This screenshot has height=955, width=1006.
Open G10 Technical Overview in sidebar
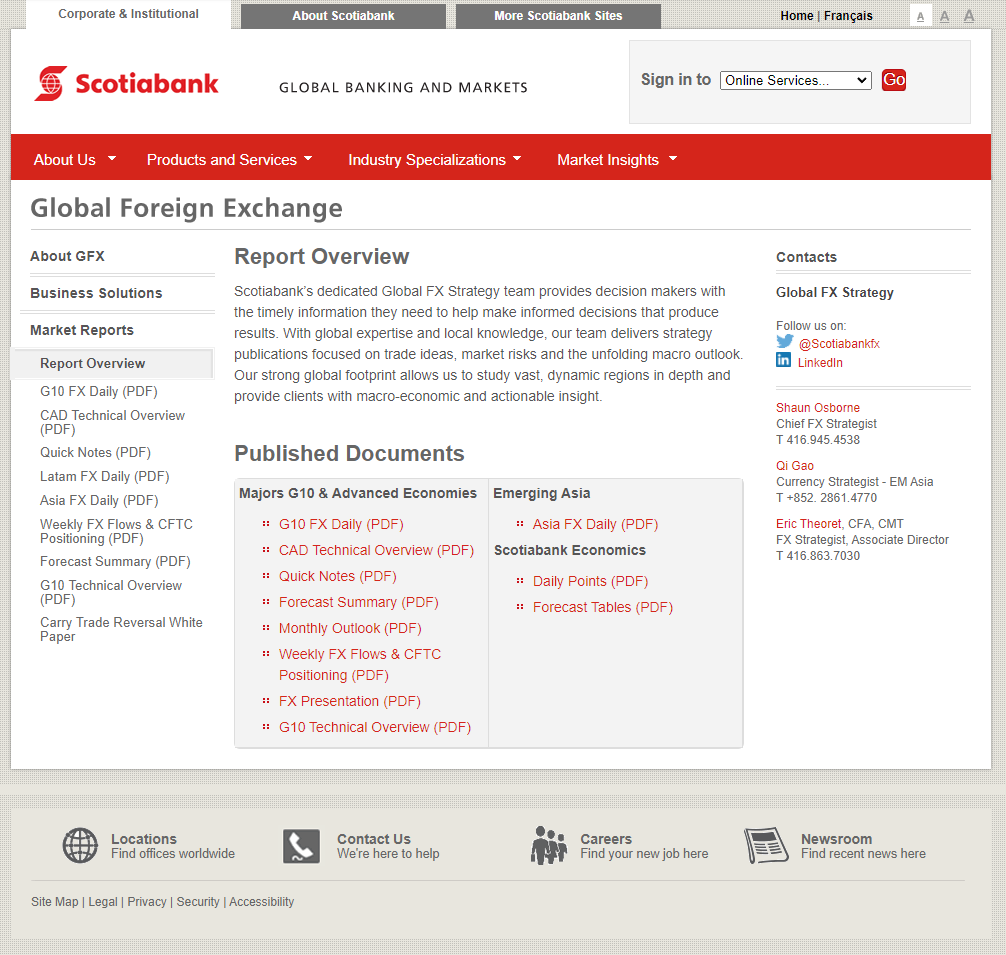111,592
